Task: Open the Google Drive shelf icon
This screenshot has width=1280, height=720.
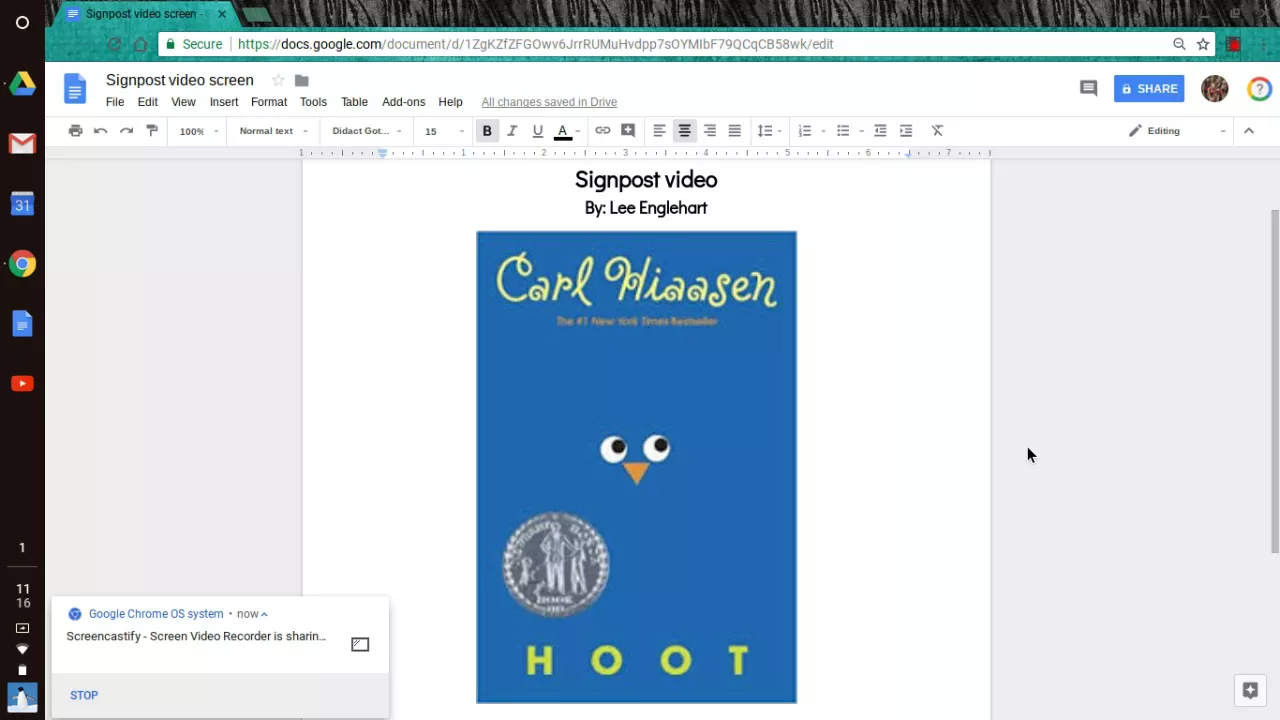Action: pyautogui.click(x=22, y=84)
